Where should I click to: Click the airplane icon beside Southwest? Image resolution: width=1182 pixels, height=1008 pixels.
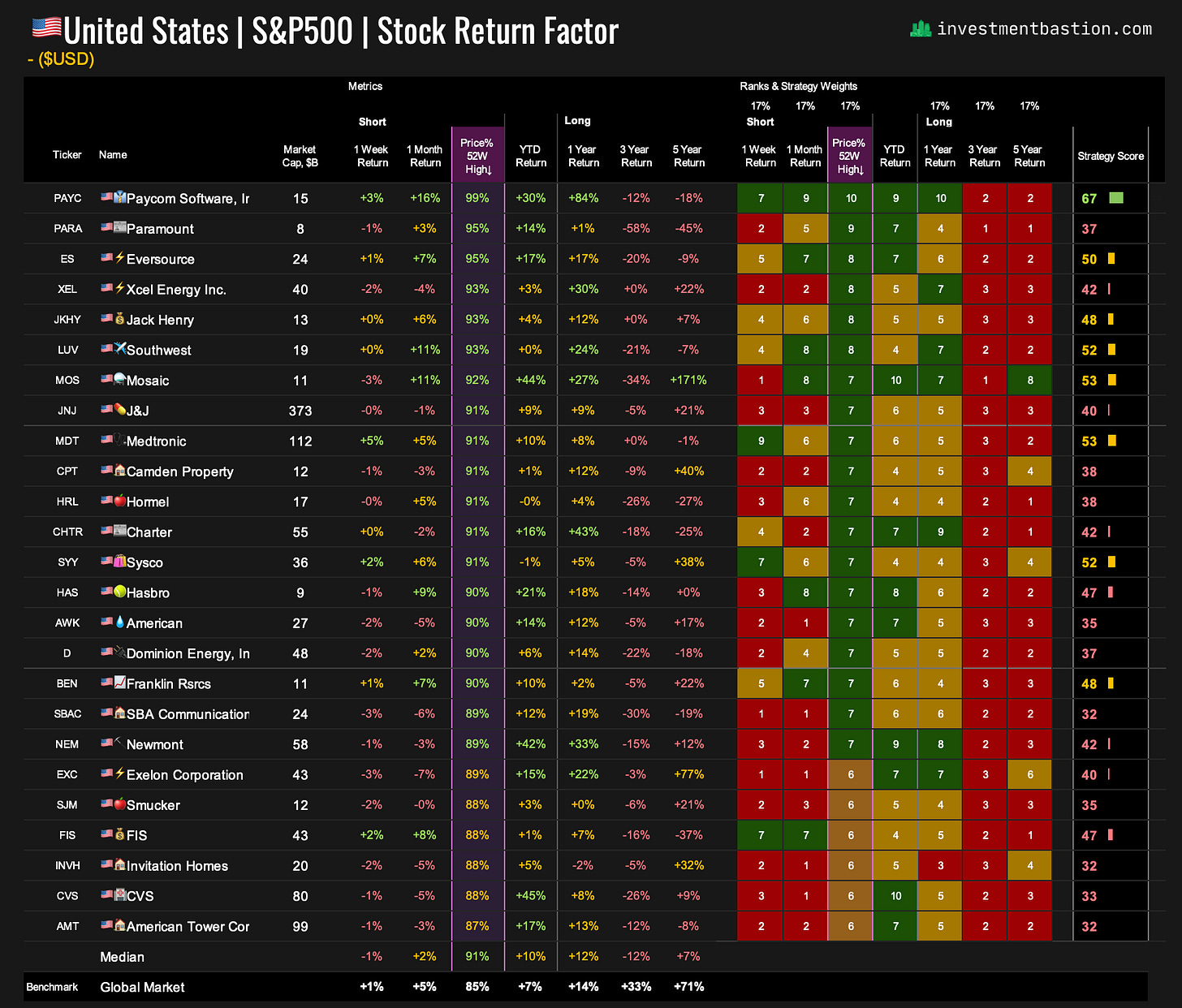(x=120, y=348)
